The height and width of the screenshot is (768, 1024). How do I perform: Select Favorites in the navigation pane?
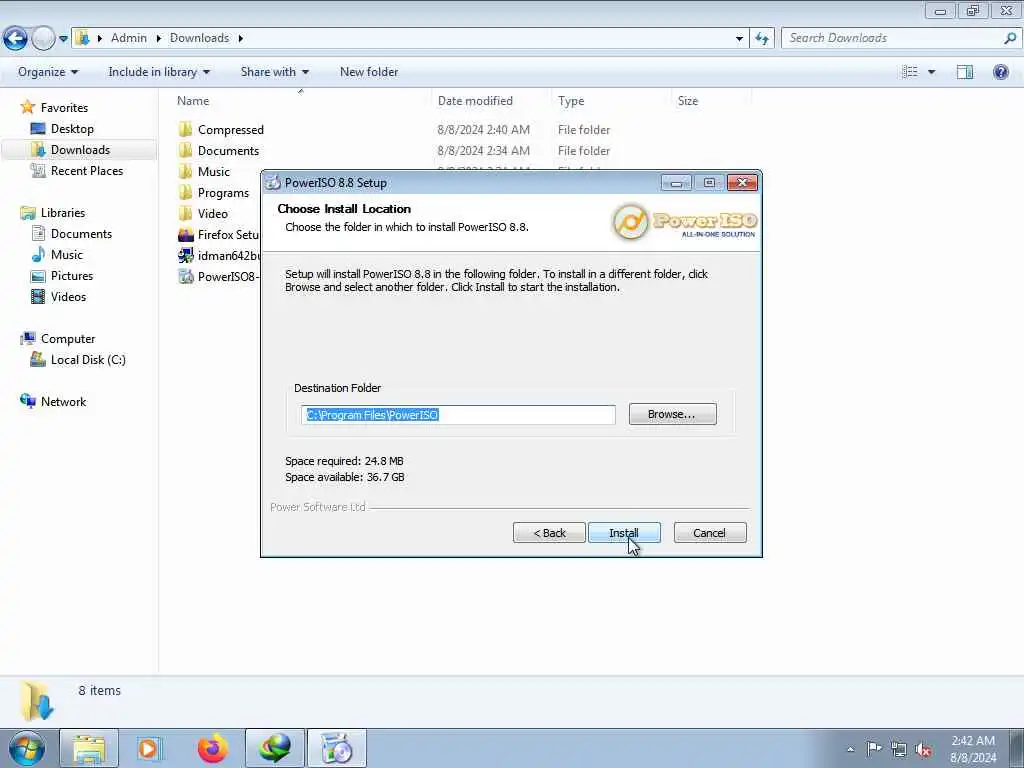click(x=64, y=108)
